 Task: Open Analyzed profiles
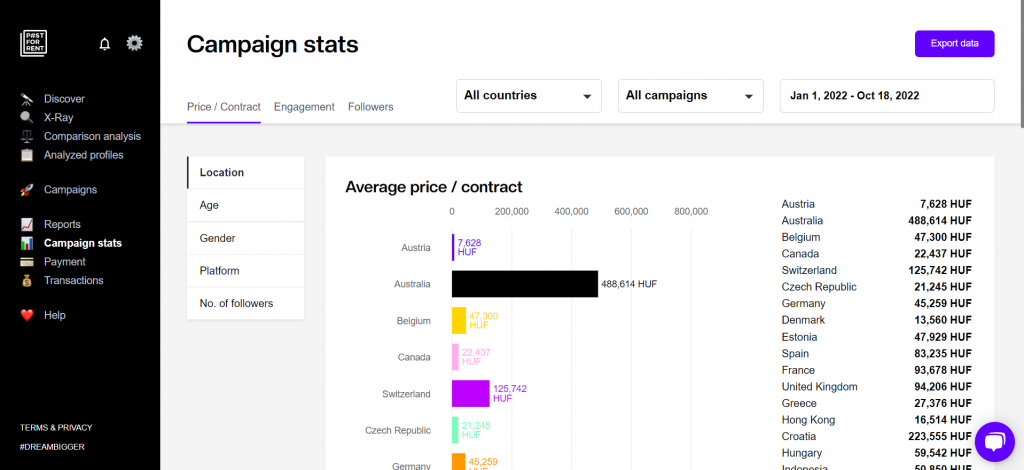click(x=84, y=155)
